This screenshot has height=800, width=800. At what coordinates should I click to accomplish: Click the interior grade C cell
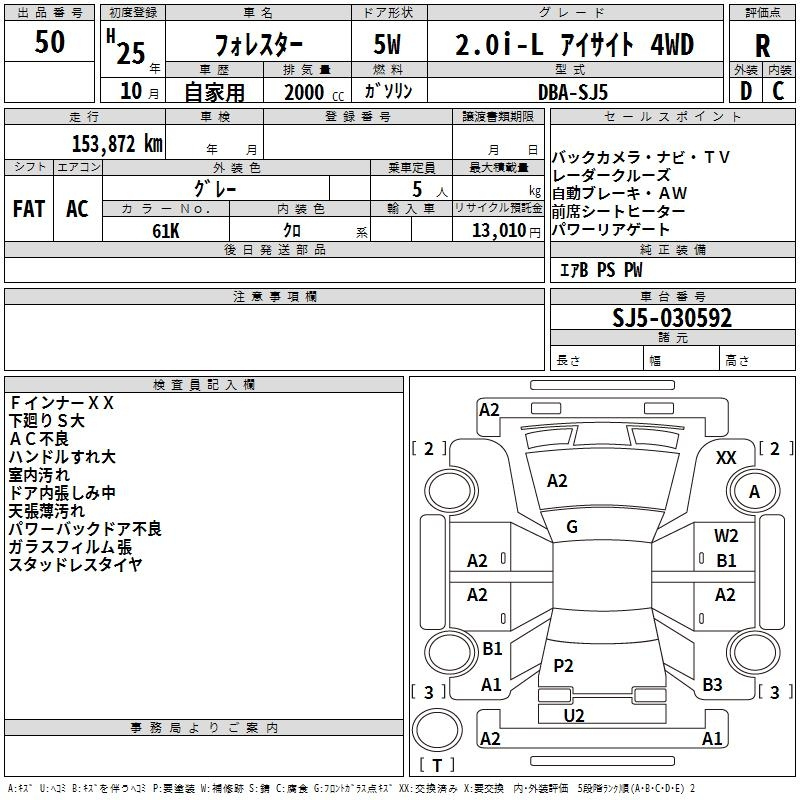click(x=778, y=91)
